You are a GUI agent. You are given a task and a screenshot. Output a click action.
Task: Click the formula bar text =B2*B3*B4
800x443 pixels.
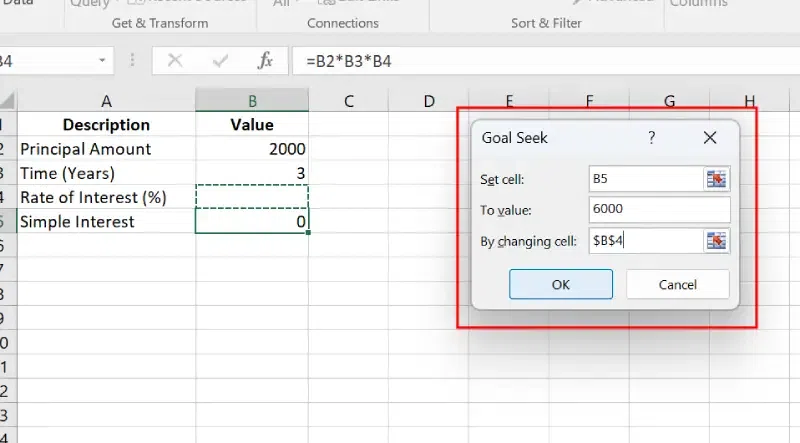(x=348, y=61)
